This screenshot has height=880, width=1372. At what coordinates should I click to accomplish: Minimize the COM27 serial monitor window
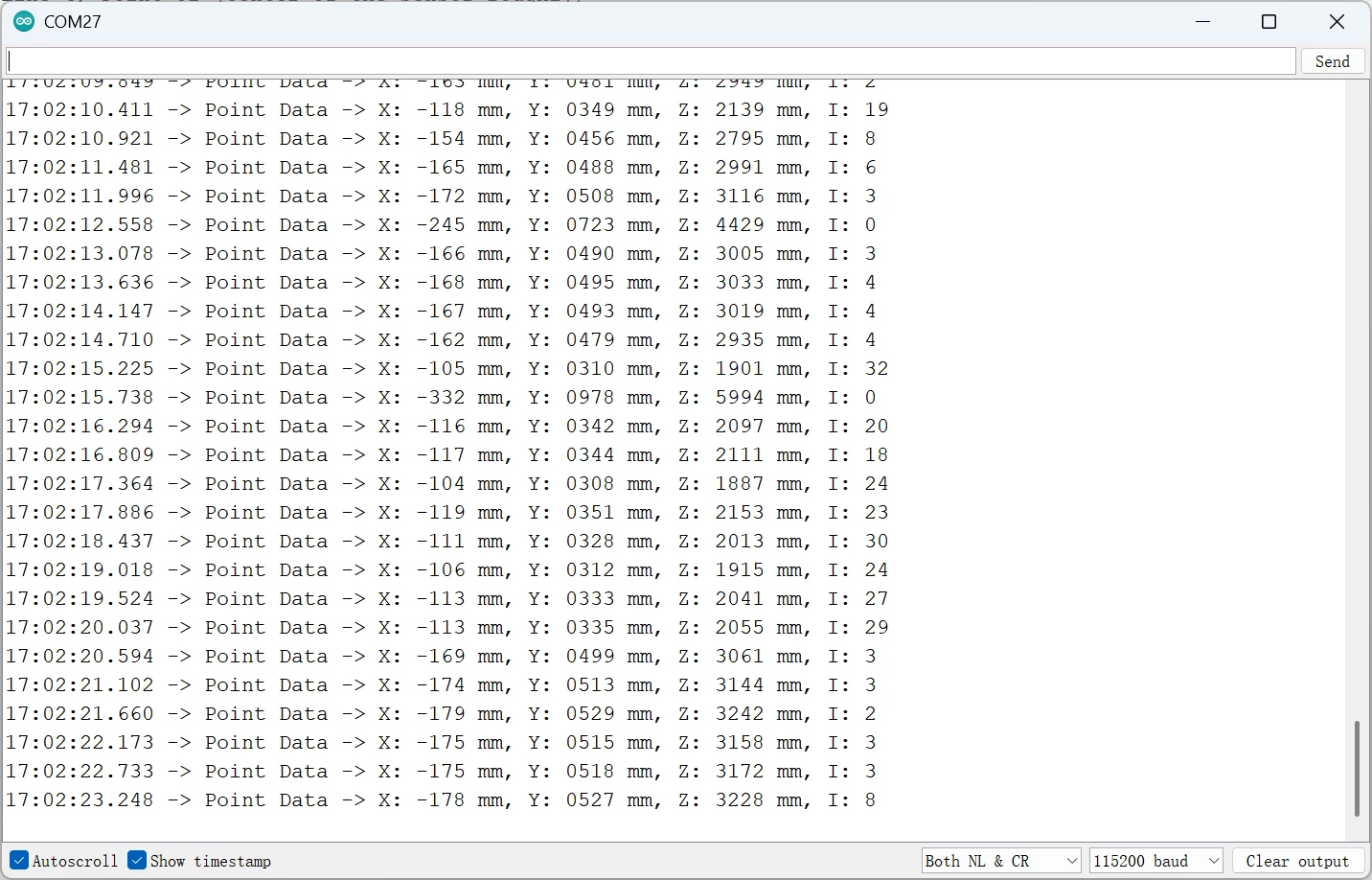(x=1204, y=22)
